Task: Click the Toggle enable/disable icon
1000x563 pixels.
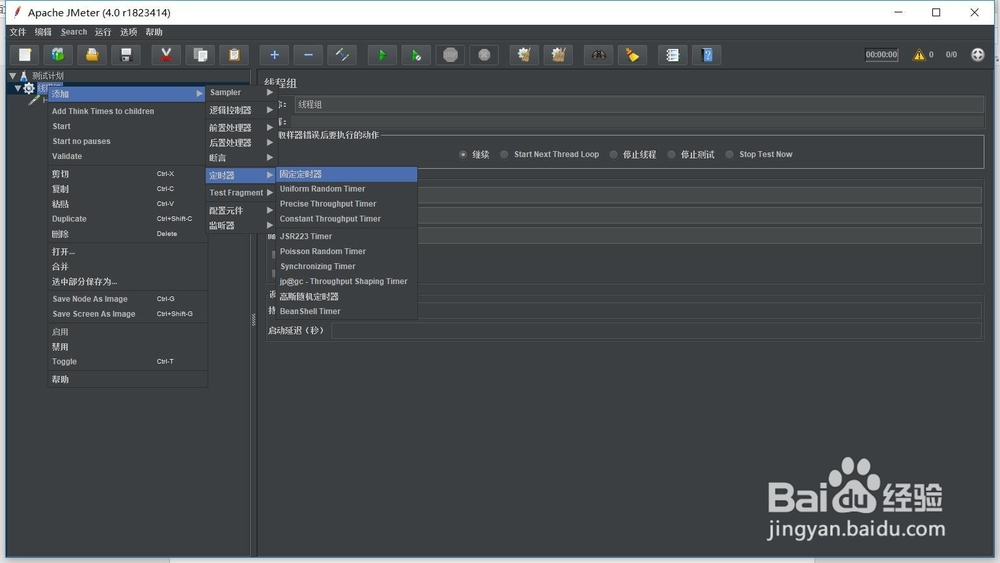Action: [x=342, y=55]
